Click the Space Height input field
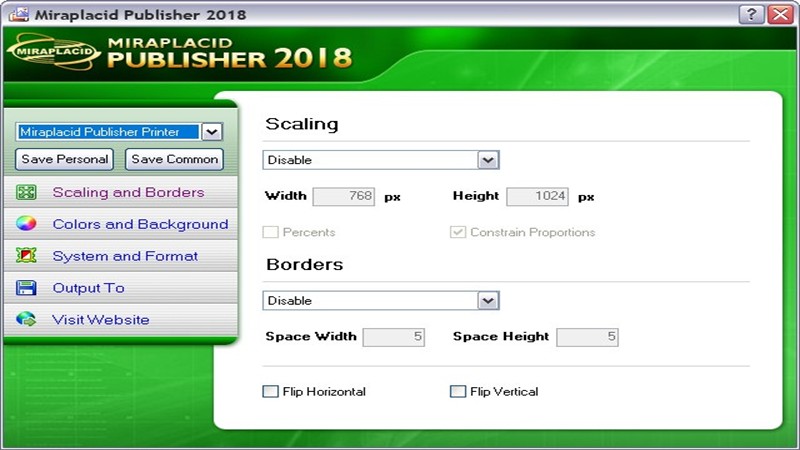Image resolution: width=800 pixels, height=450 pixels. point(587,337)
